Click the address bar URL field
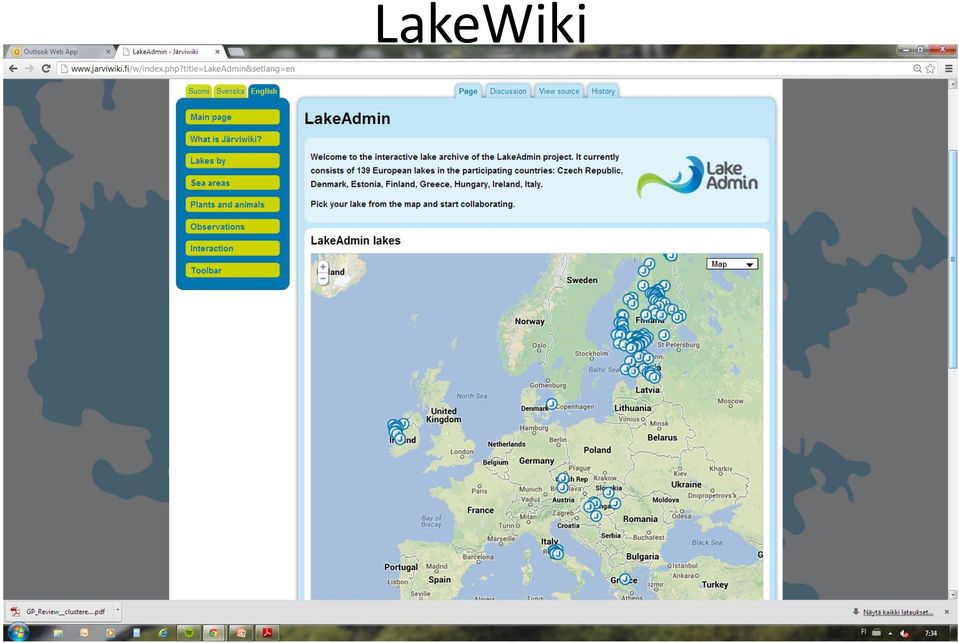959x643 pixels. pyautogui.click(x=483, y=69)
